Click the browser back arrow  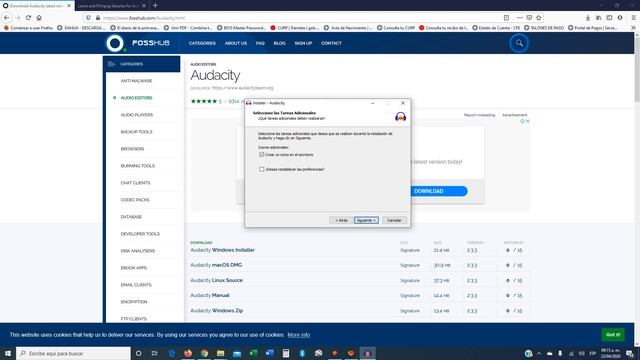[x=7, y=18]
